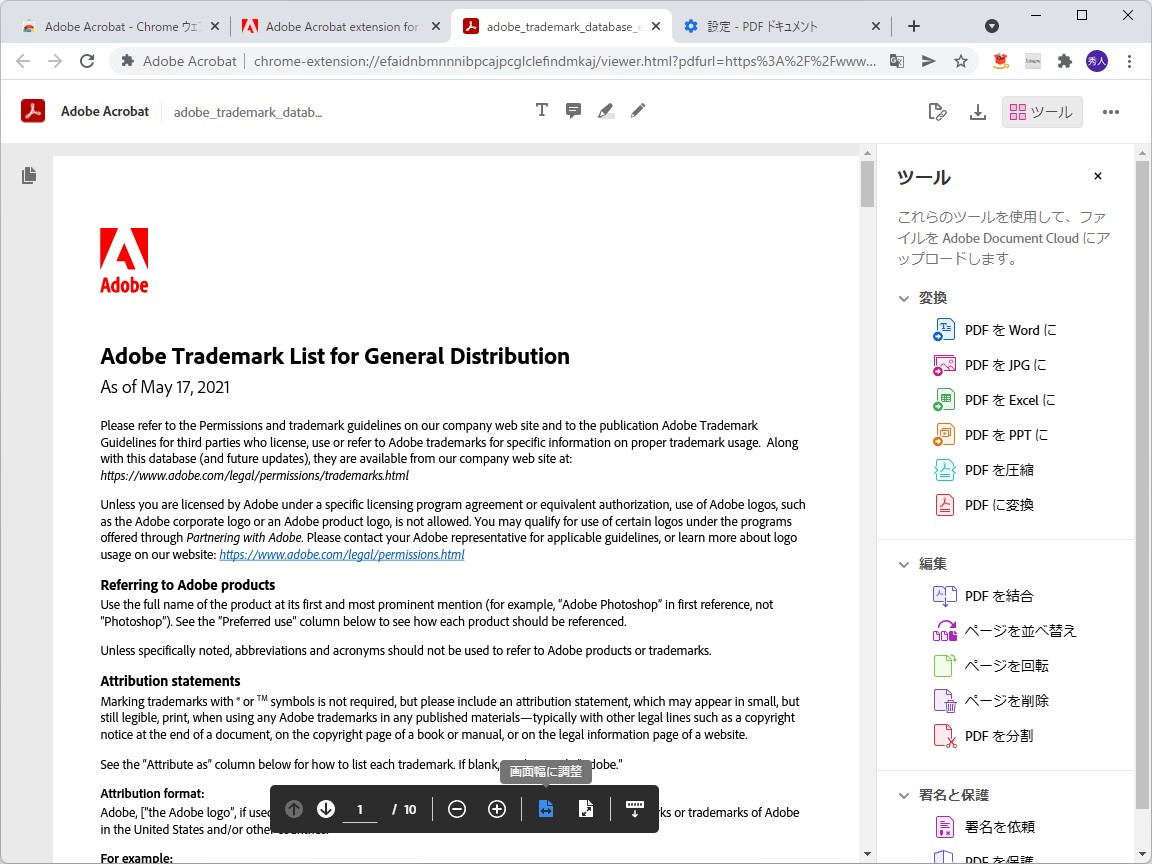The width and height of the screenshot is (1152, 864).
Task: Open the sticky note comment tool
Action: tap(573, 110)
